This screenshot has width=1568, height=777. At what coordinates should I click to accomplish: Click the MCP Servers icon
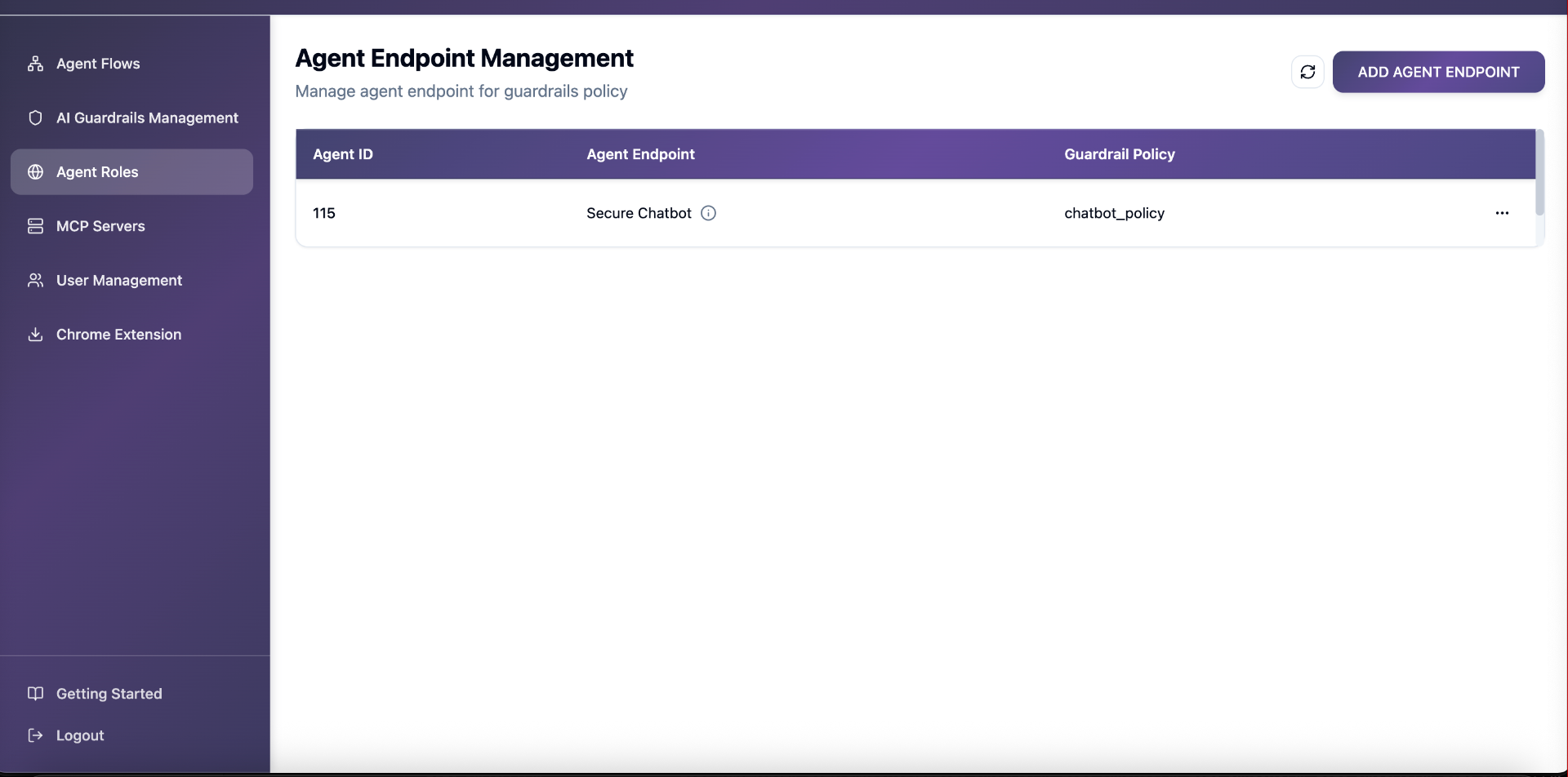[36, 226]
